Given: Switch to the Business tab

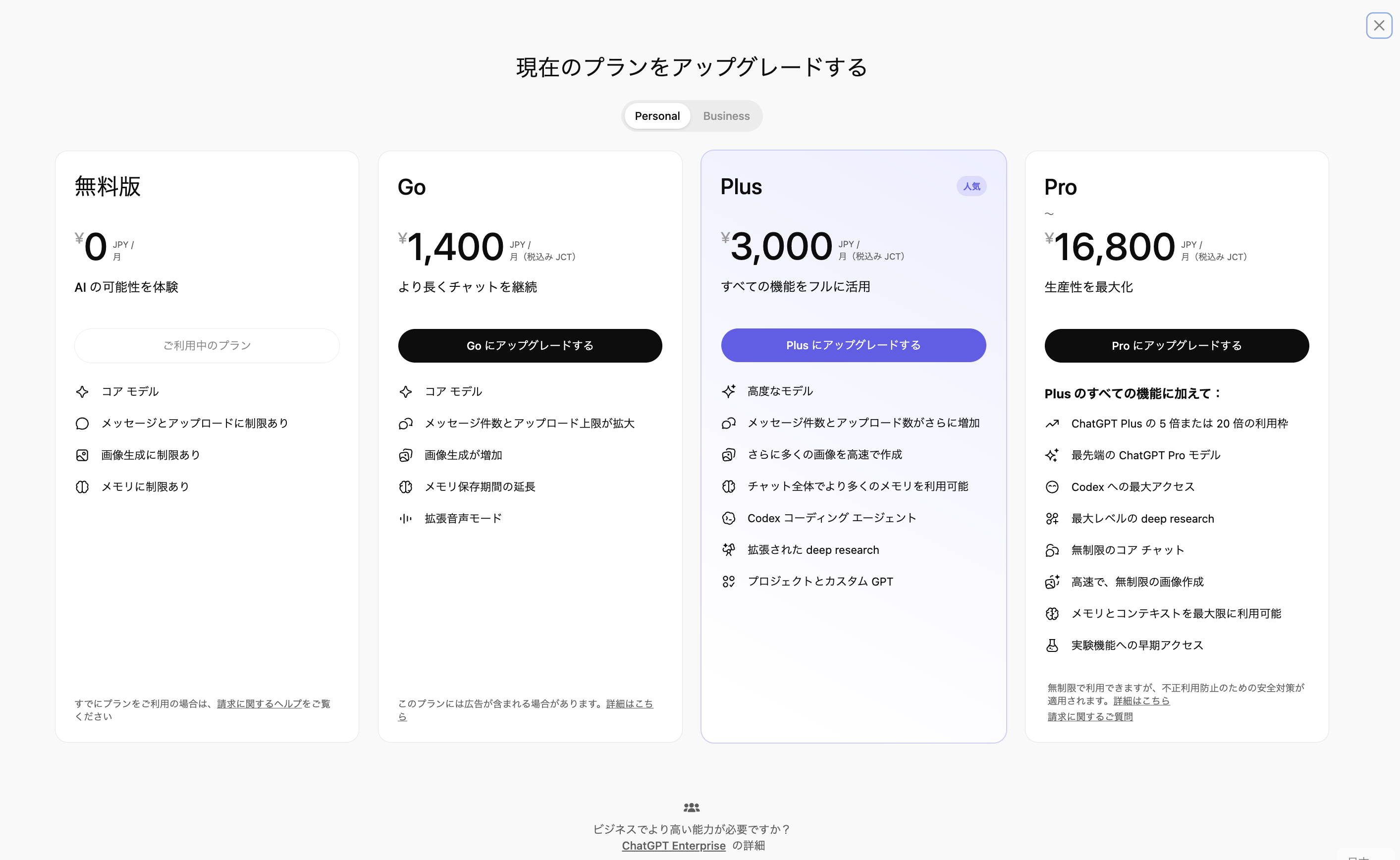Looking at the screenshot, I should (726, 115).
